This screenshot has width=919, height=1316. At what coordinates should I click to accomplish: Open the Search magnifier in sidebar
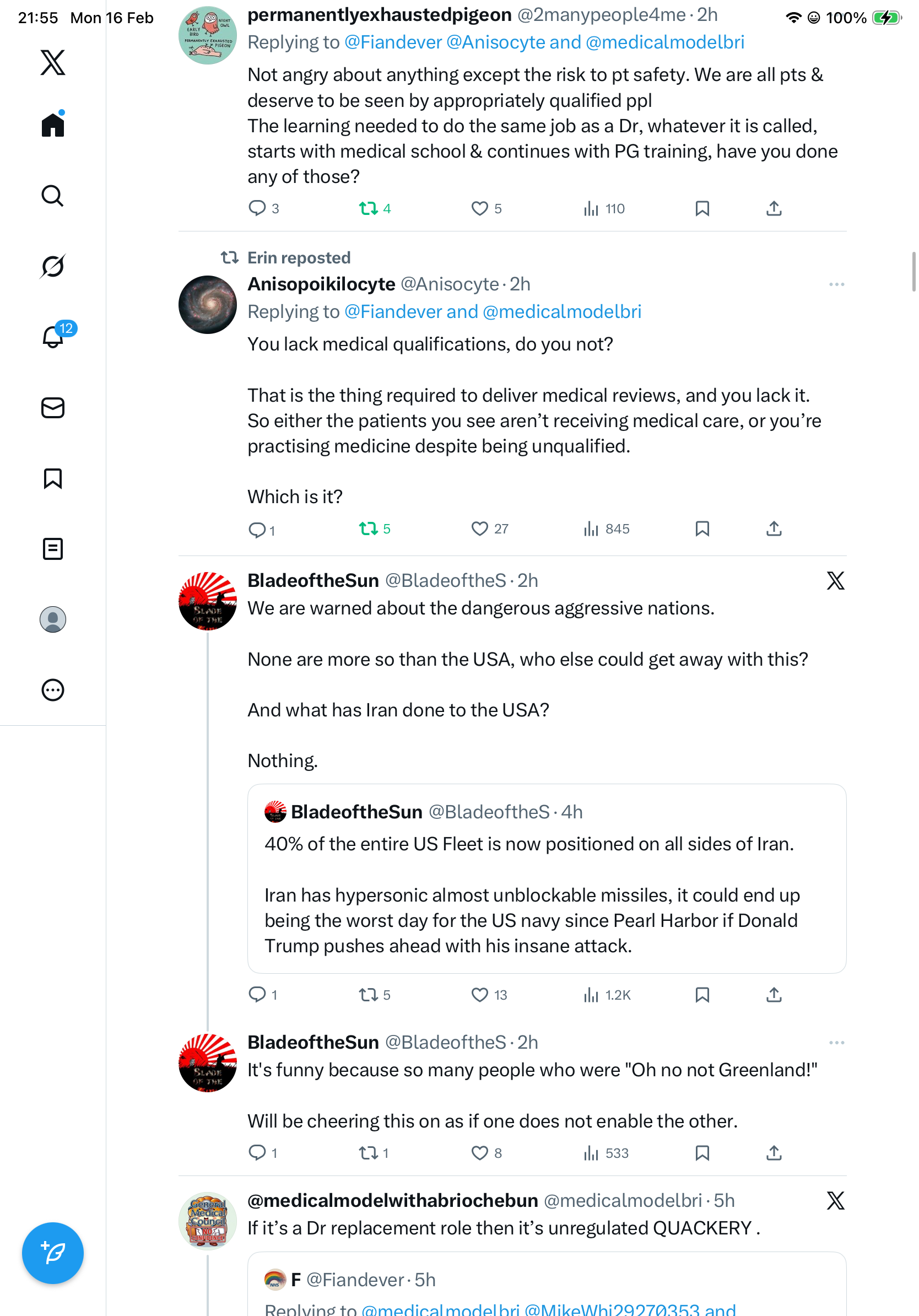(x=53, y=196)
